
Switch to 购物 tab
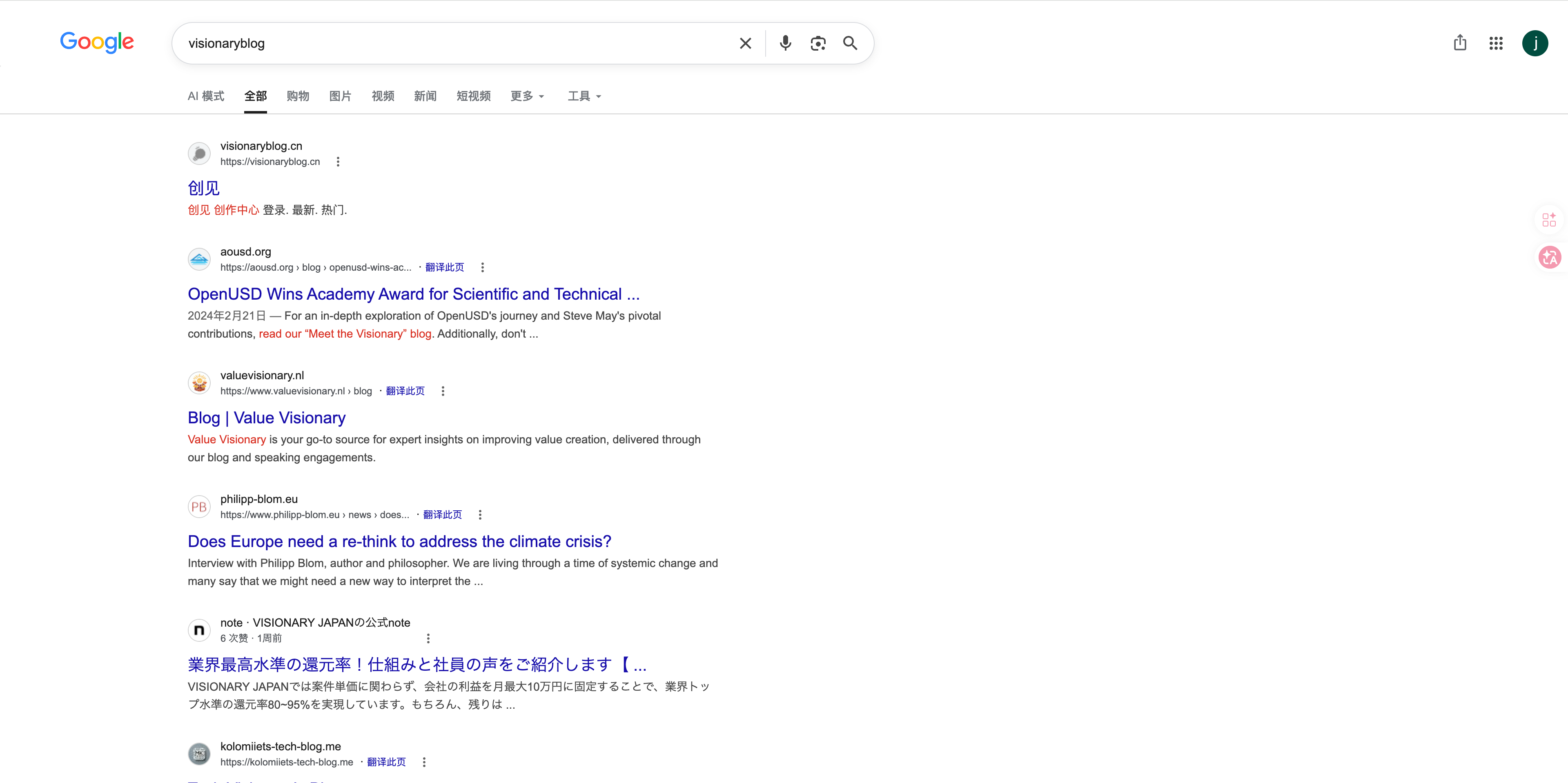[298, 96]
